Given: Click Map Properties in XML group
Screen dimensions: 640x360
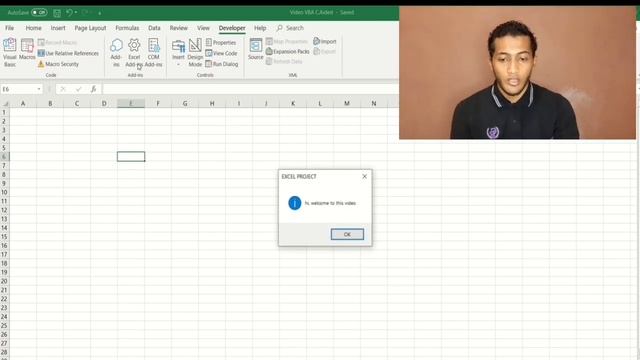Looking at the screenshot, I should tap(287, 41).
